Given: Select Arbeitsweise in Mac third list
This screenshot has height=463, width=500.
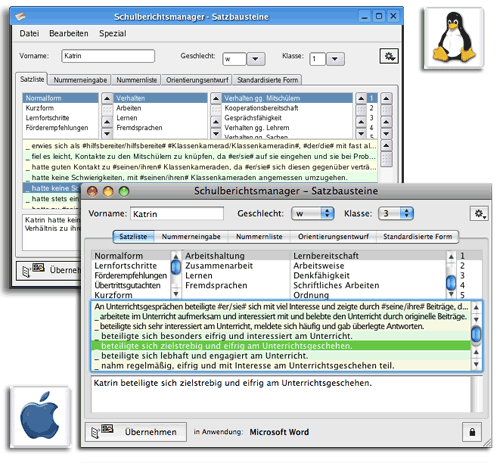Looking at the screenshot, I should (368, 266).
